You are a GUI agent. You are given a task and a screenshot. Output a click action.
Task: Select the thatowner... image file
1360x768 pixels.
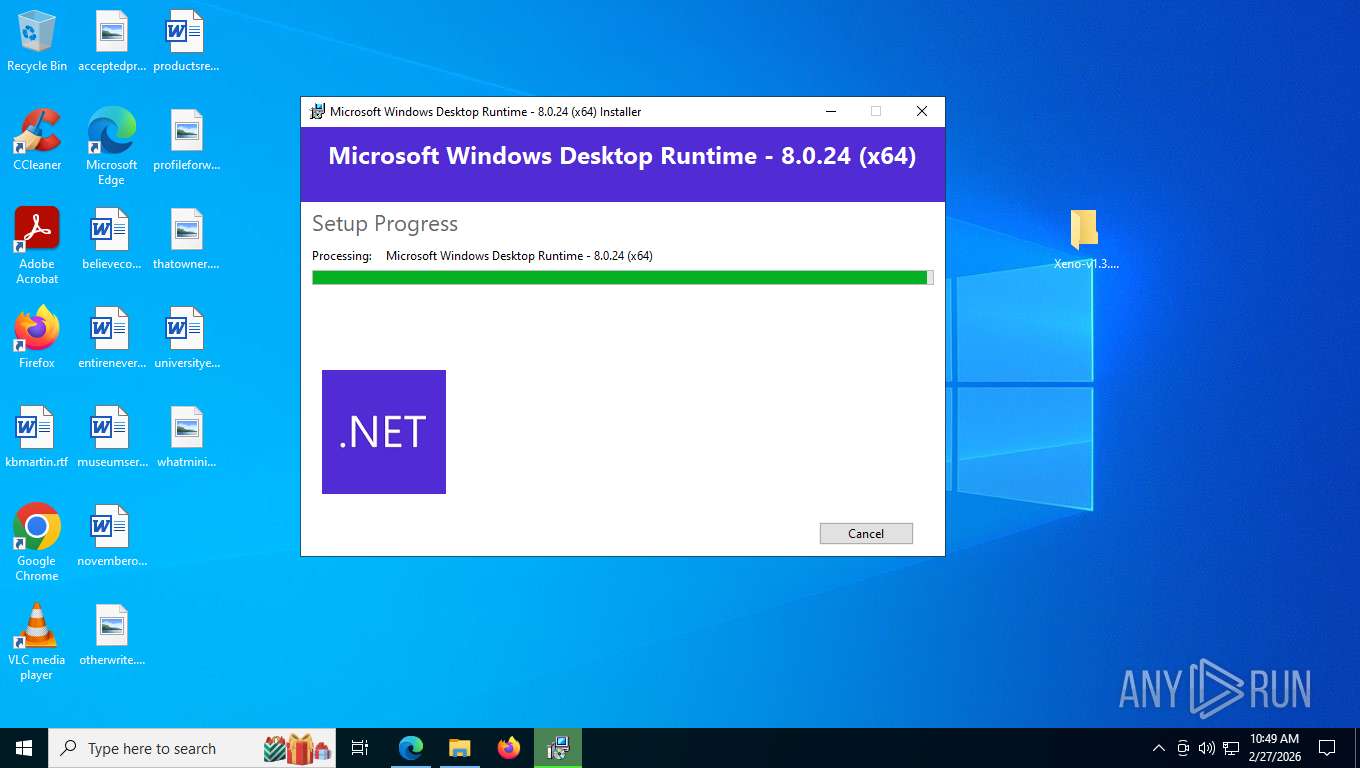[x=186, y=240]
